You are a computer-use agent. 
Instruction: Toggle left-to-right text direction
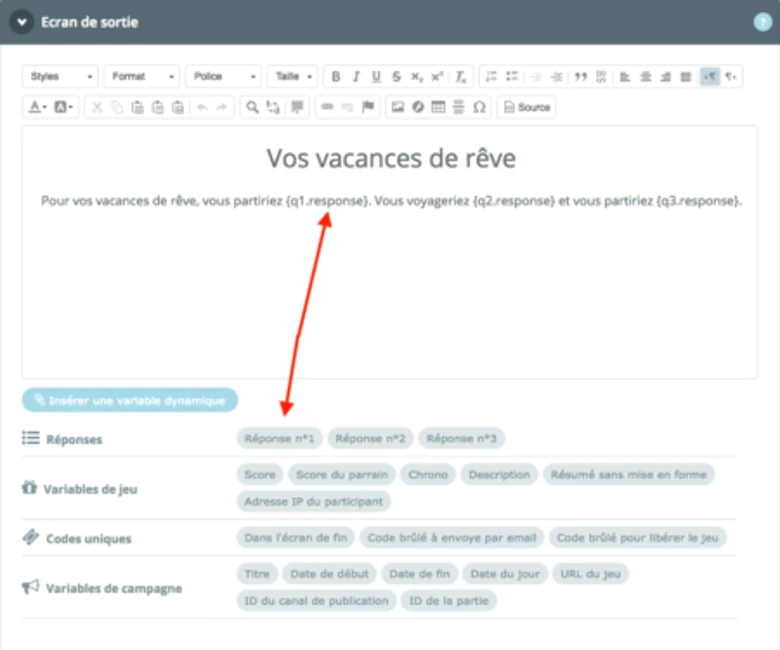tap(710, 77)
